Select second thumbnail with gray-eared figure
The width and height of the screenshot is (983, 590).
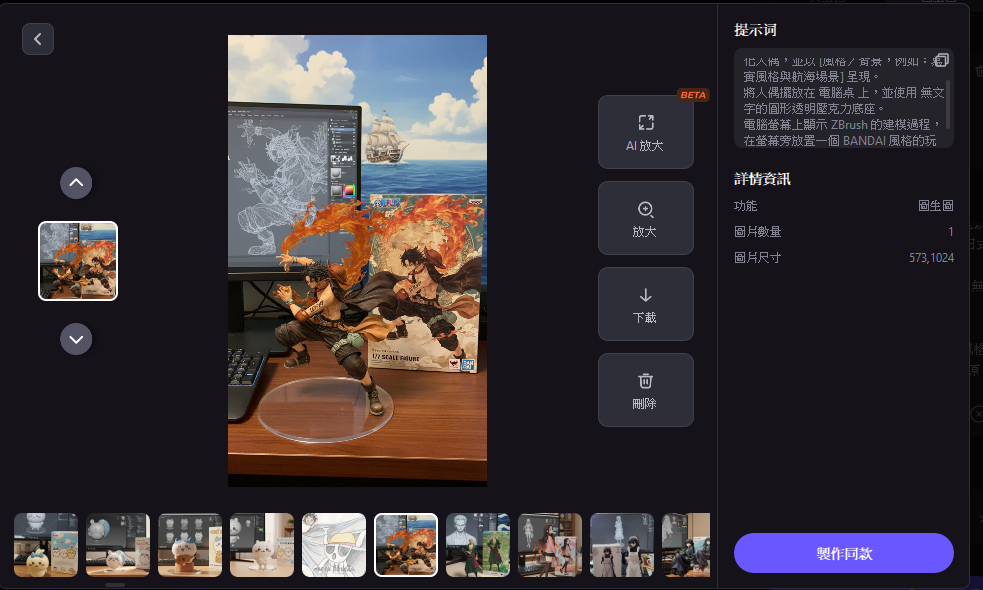point(118,545)
